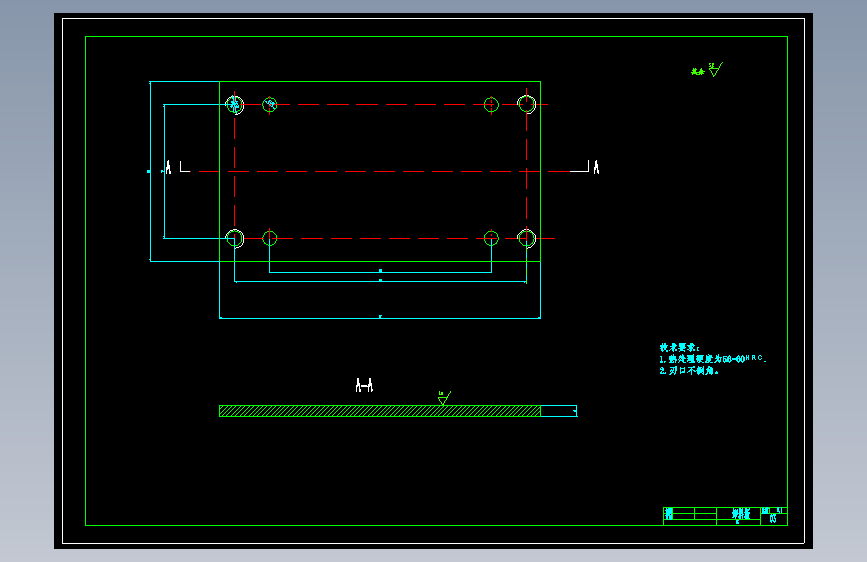867x562 pixels.
Task: Pick the large hole at the plate's top-right corner
Action: 526,104
